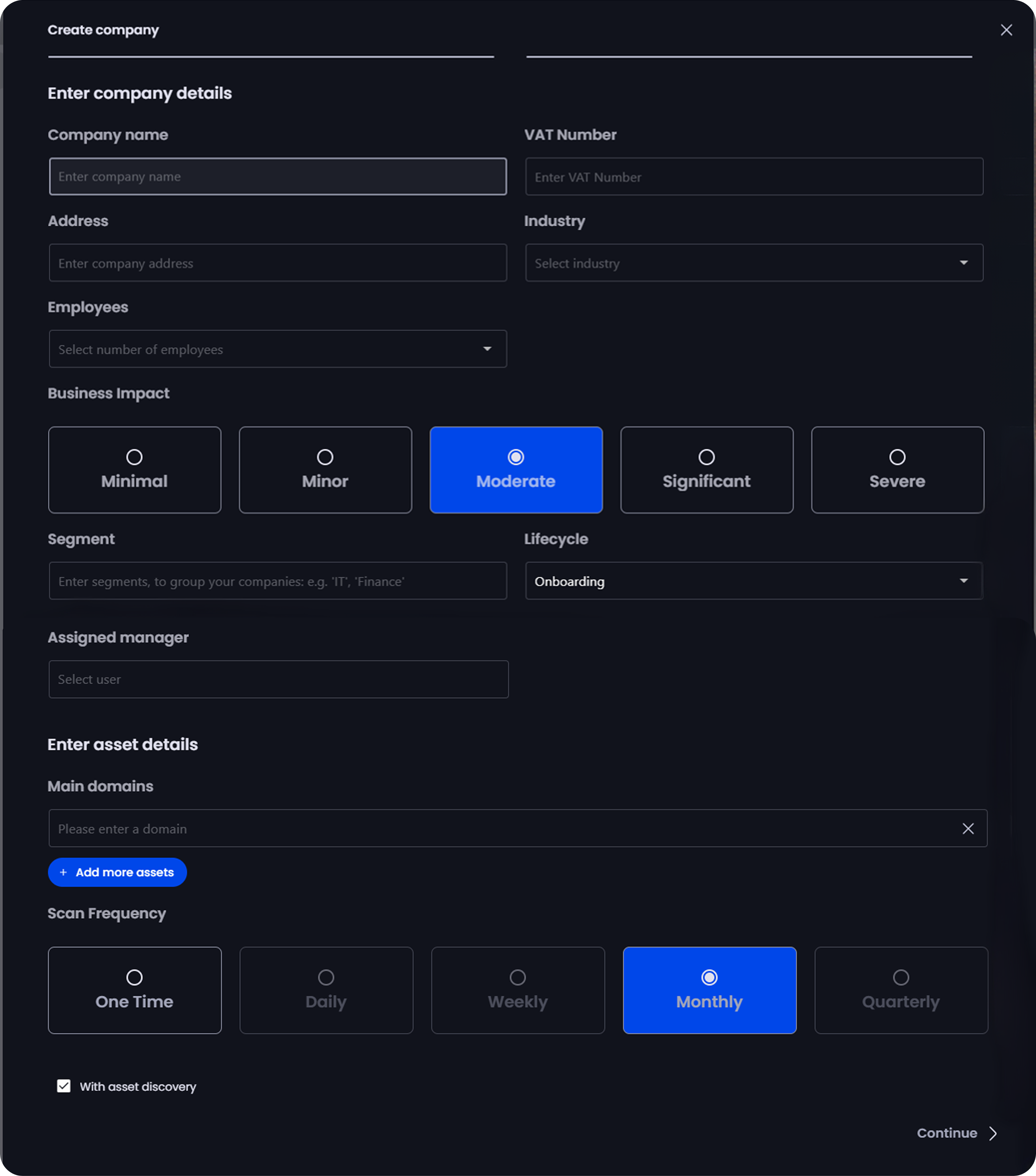This screenshot has height=1176, width=1036.
Task: Expand the number of employees dropdown
Action: pyautogui.click(x=278, y=349)
